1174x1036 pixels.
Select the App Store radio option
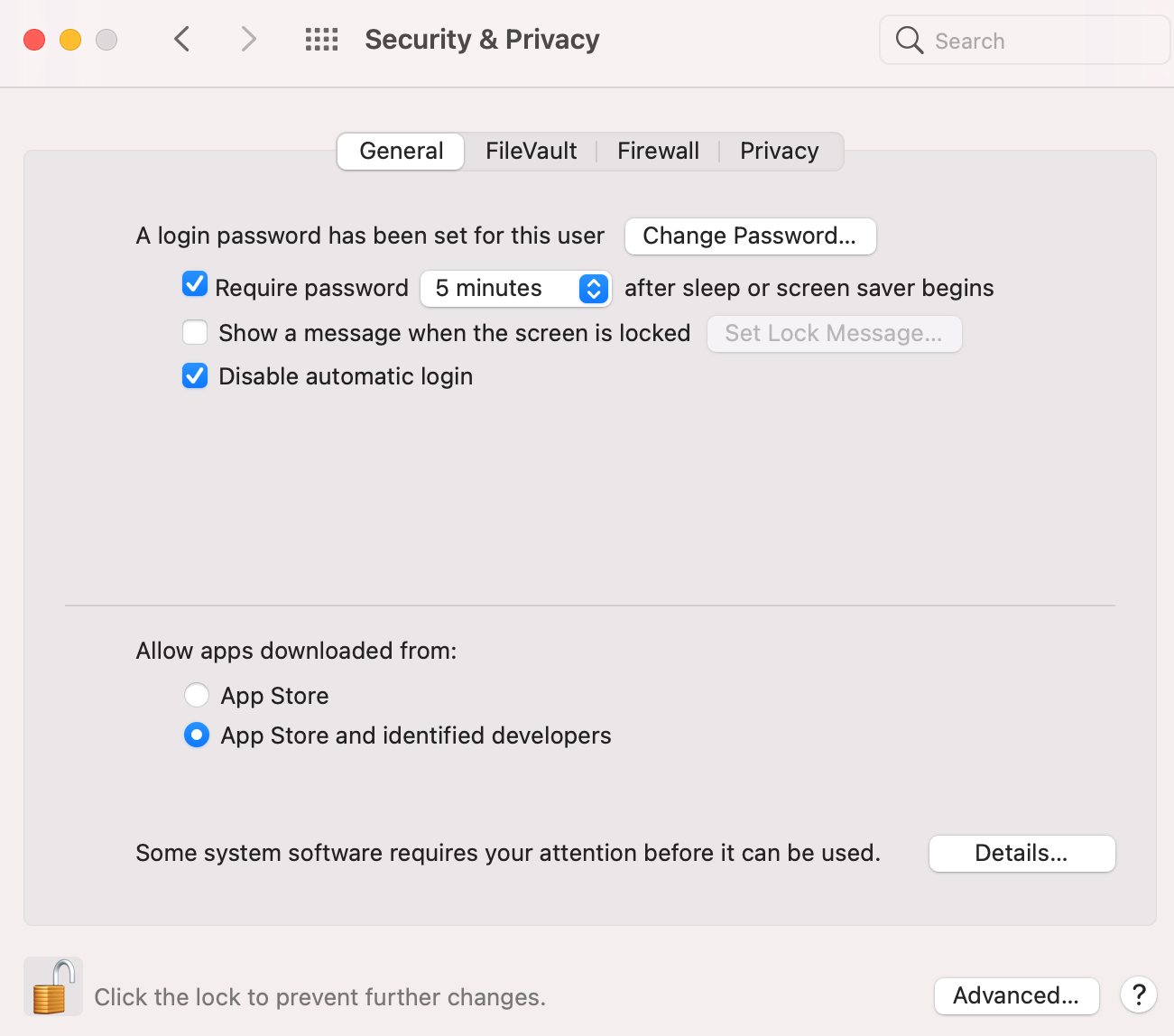(x=197, y=695)
